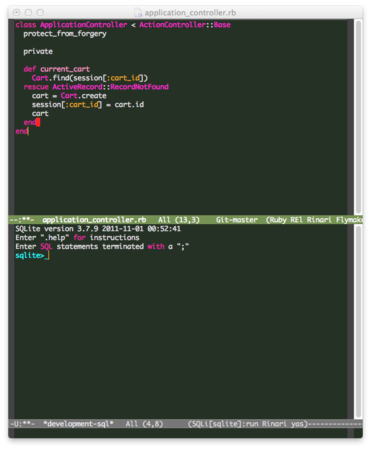Screen dimensions: 371x450
Task: Click the final end keyword closing the class
Action: pos(22,131)
